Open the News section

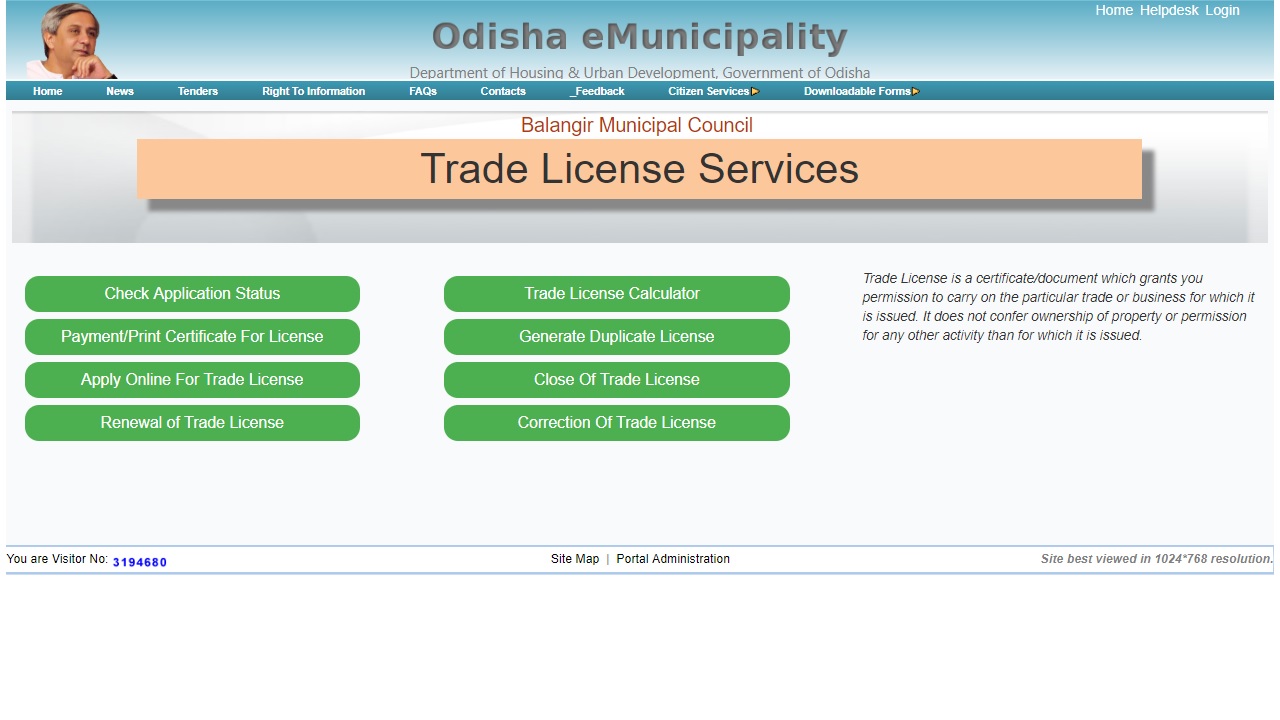tap(120, 91)
